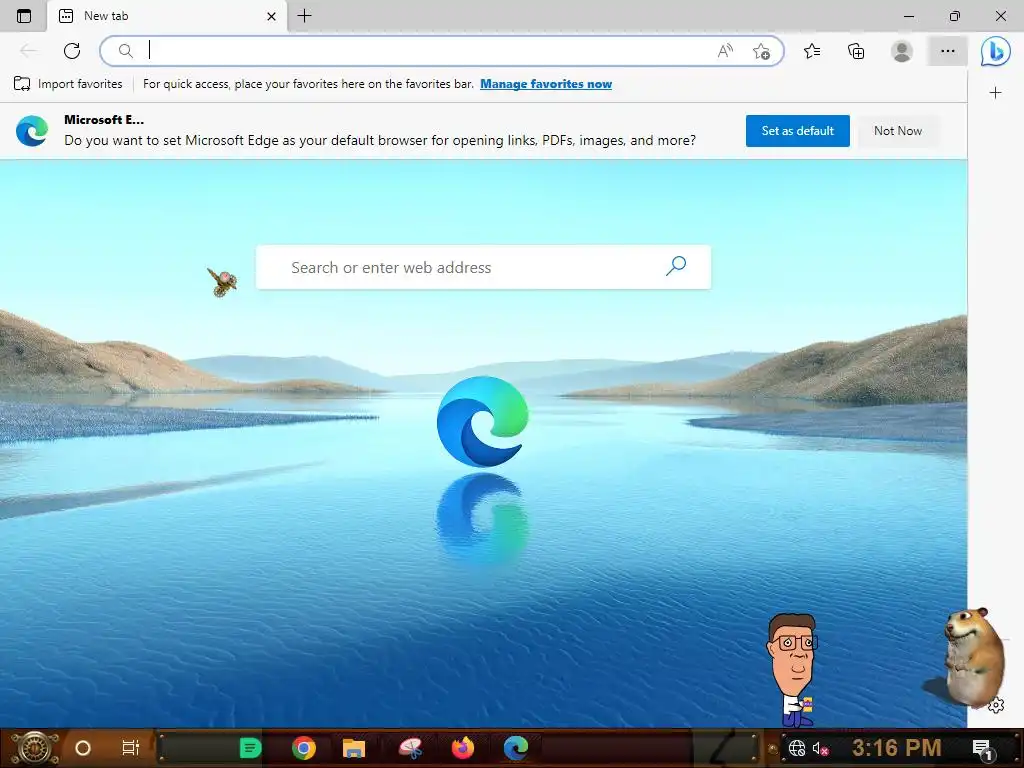Dismiss prompt with Not Now

tap(898, 131)
